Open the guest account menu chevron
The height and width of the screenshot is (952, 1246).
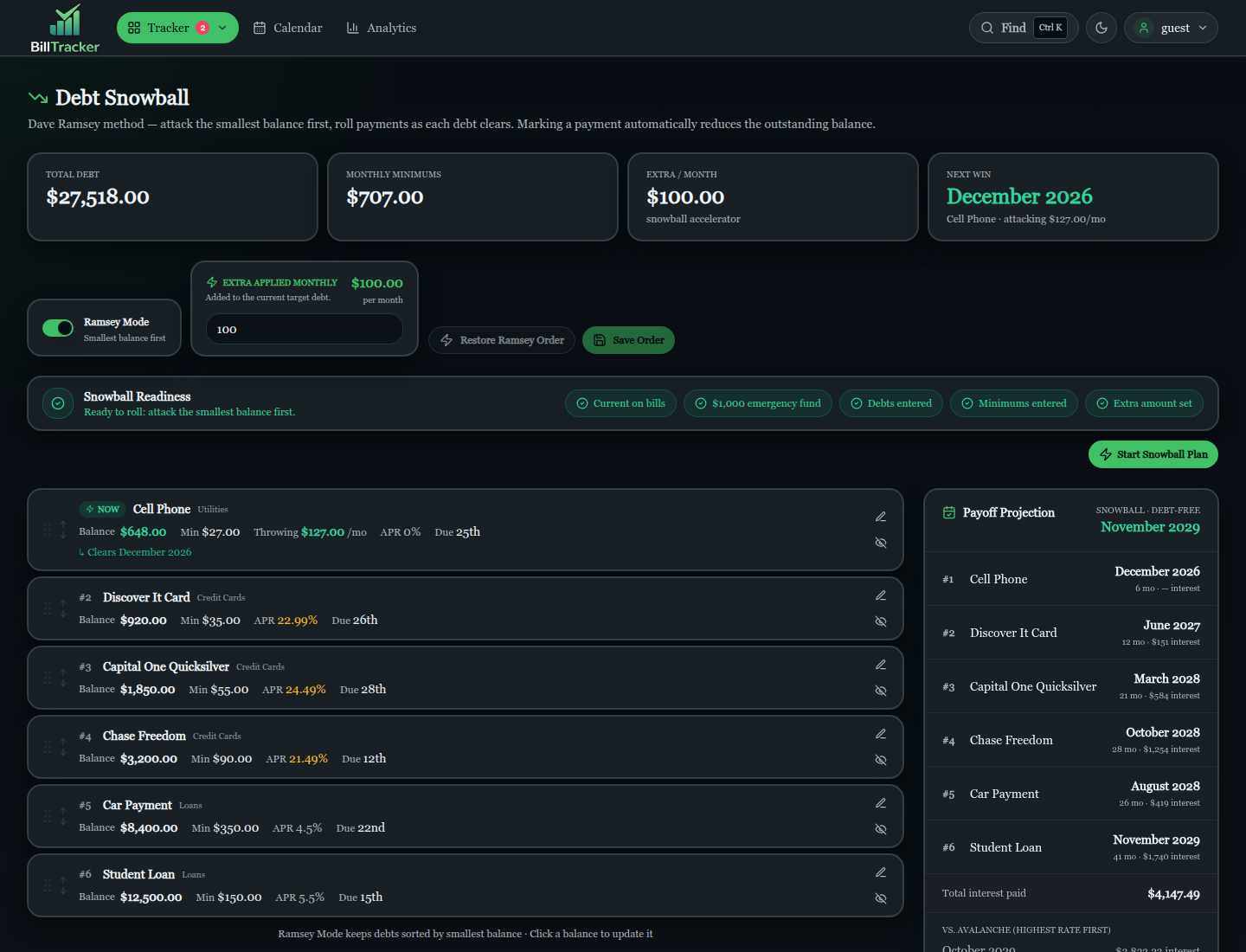(1203, 28)
